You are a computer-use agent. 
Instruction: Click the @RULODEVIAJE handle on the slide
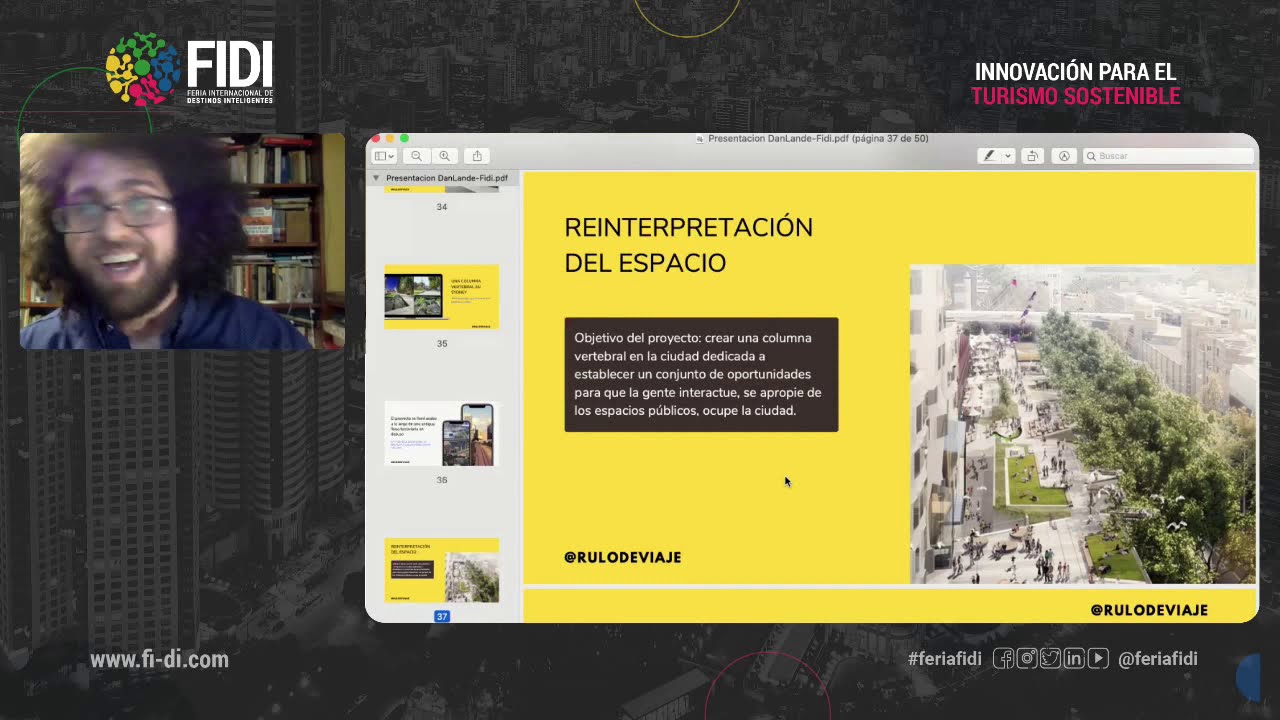(622, 558)
